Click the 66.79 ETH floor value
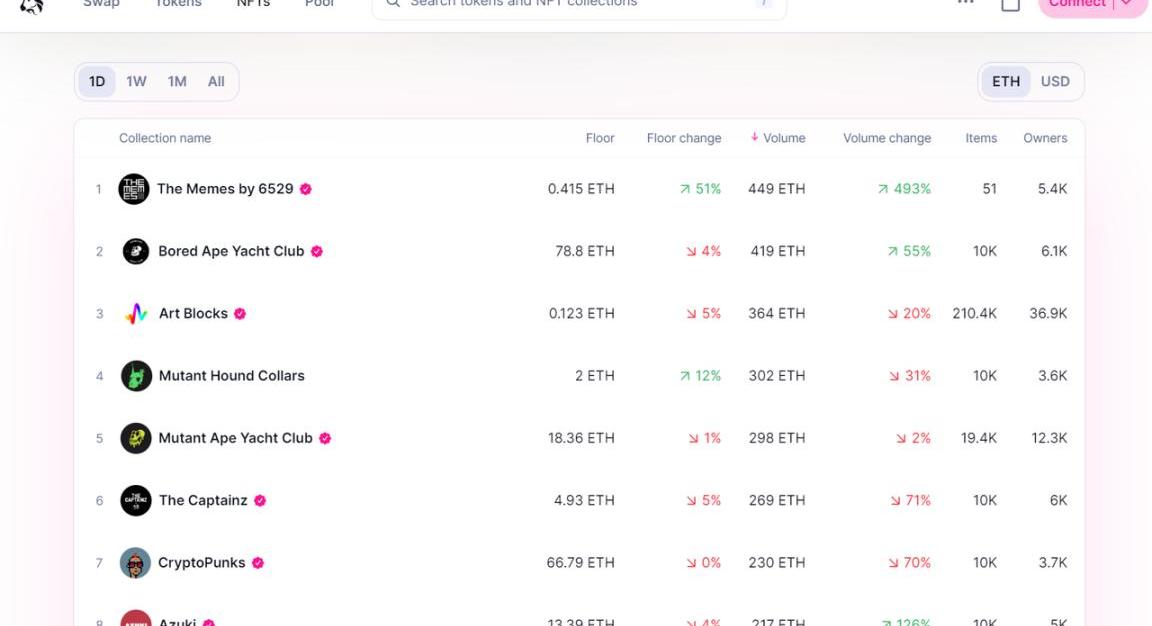The height and width of the screenshot is (626, 1152). click(x=580, y=563)
